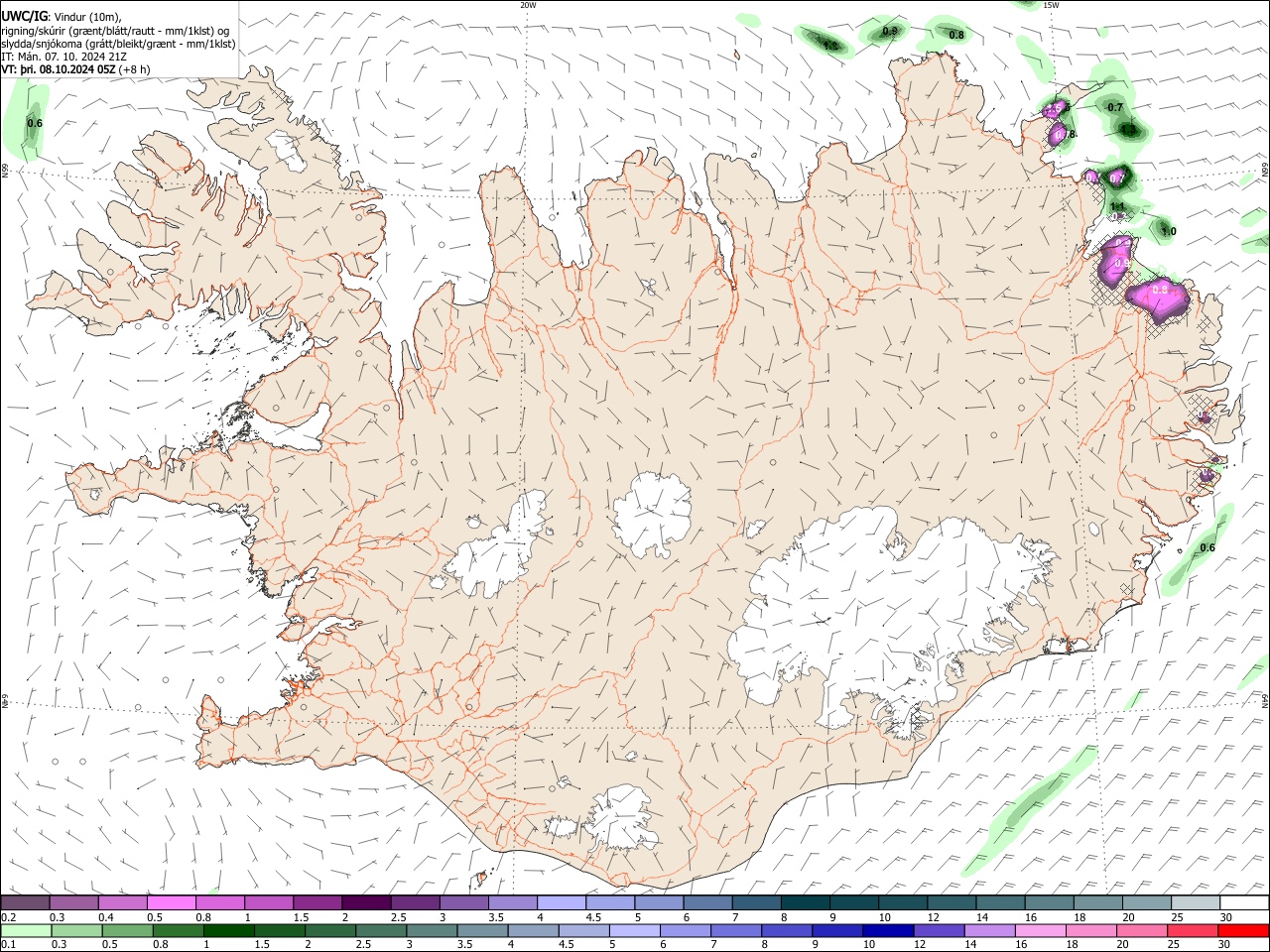
Task: Click the '15W' longitude label
Action: pyautogui.click(x=1051, y=5)
